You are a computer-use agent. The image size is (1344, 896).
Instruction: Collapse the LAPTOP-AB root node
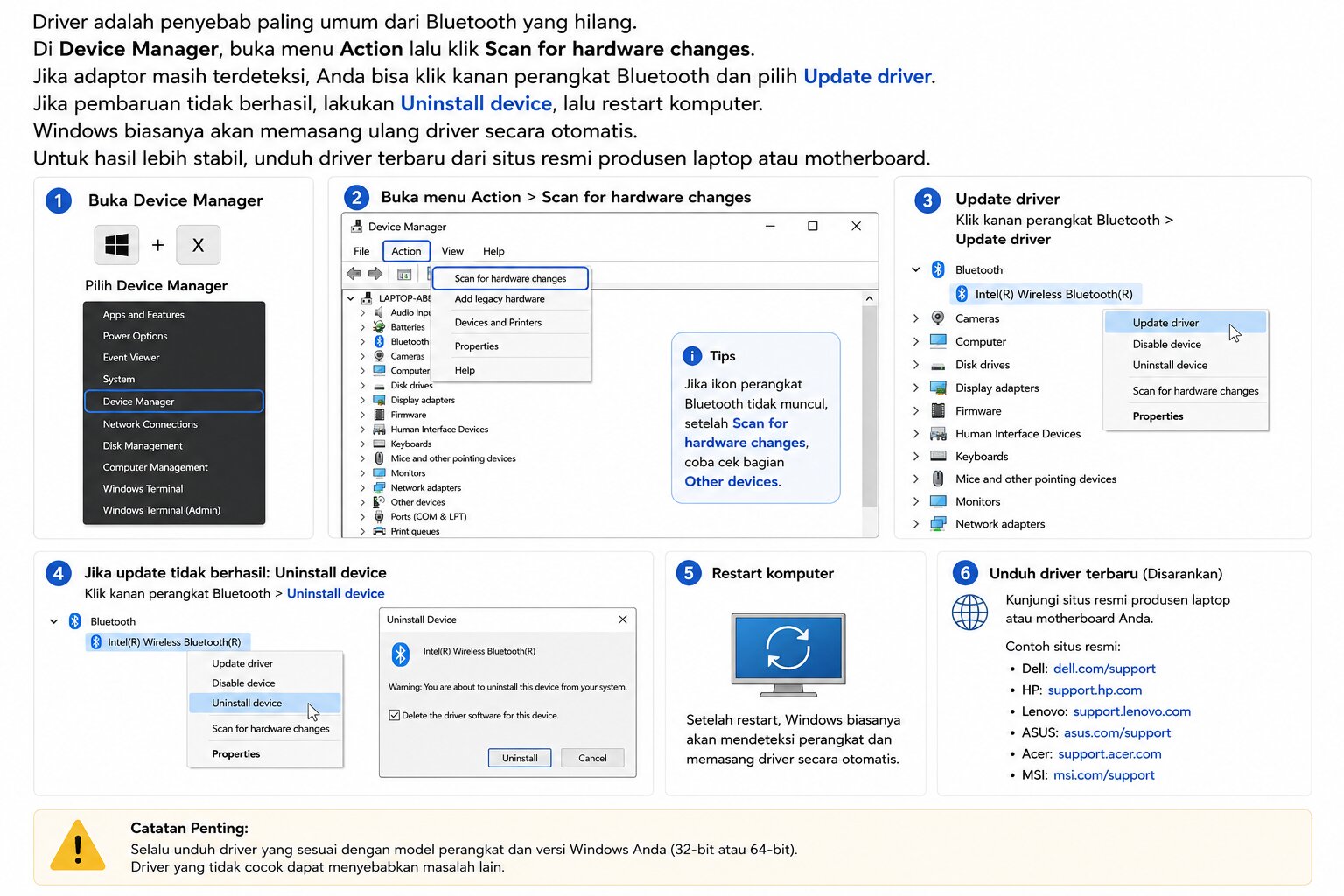(x=351, y=298)
